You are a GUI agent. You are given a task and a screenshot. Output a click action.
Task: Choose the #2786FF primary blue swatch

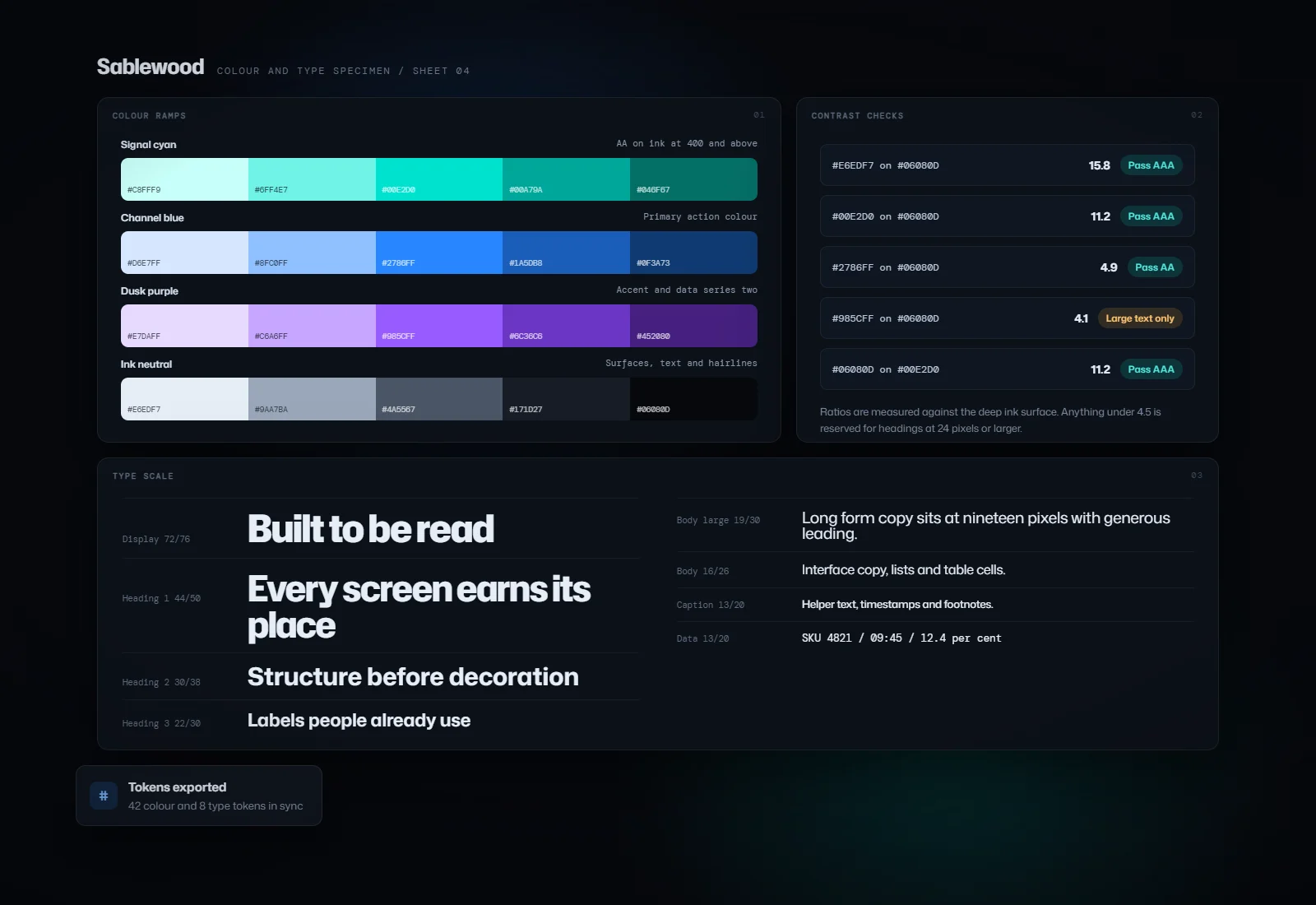(x=439, y=253)
